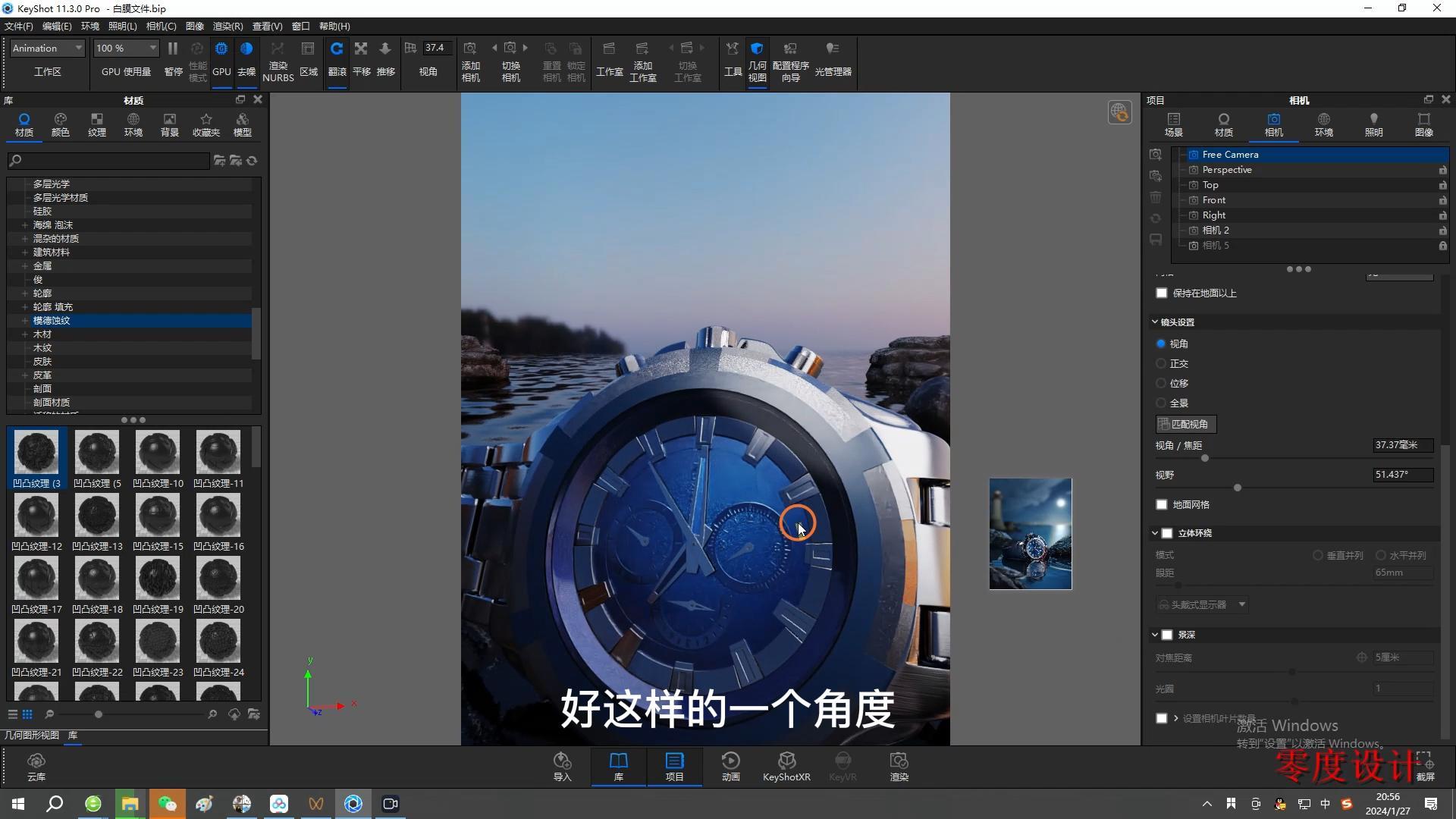Open the Animation workspace dropdown
1456x819 pixels.
45,48
